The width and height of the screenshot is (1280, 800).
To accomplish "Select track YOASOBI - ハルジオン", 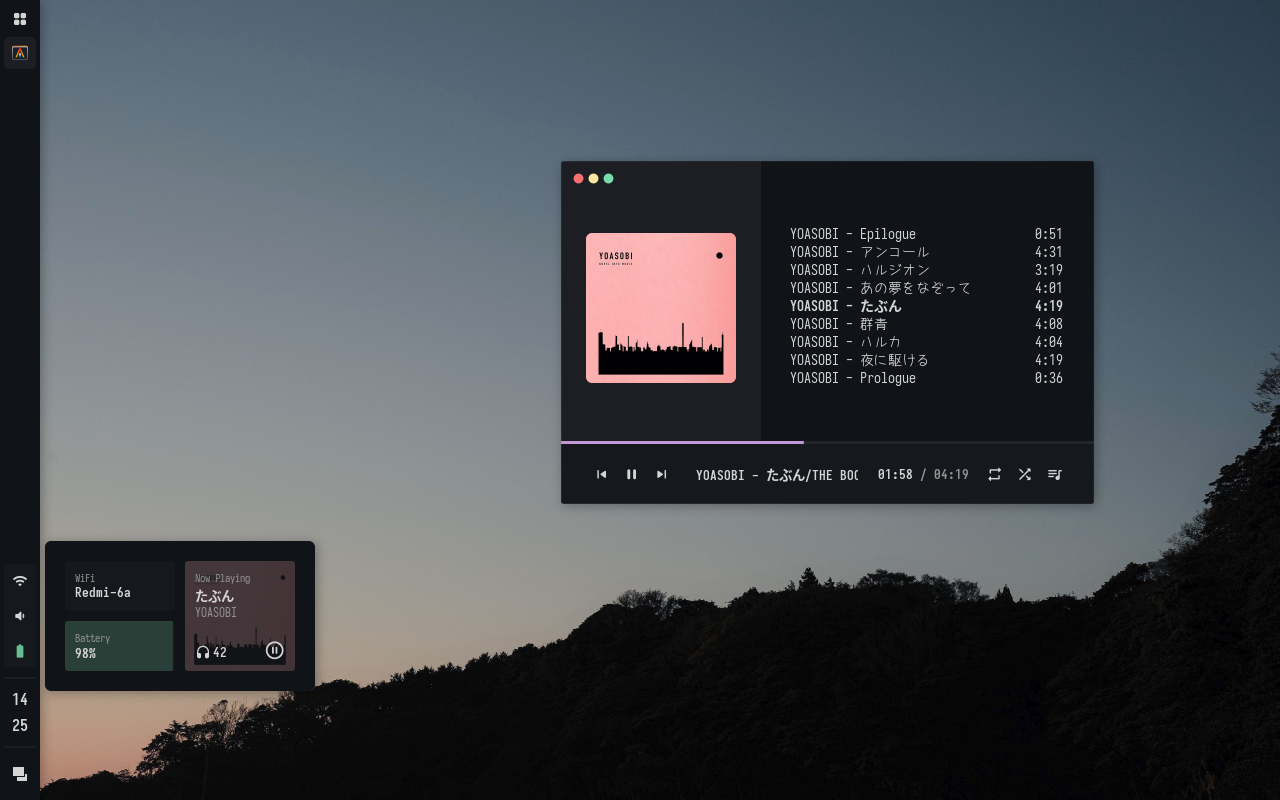I will pos(926,270).
